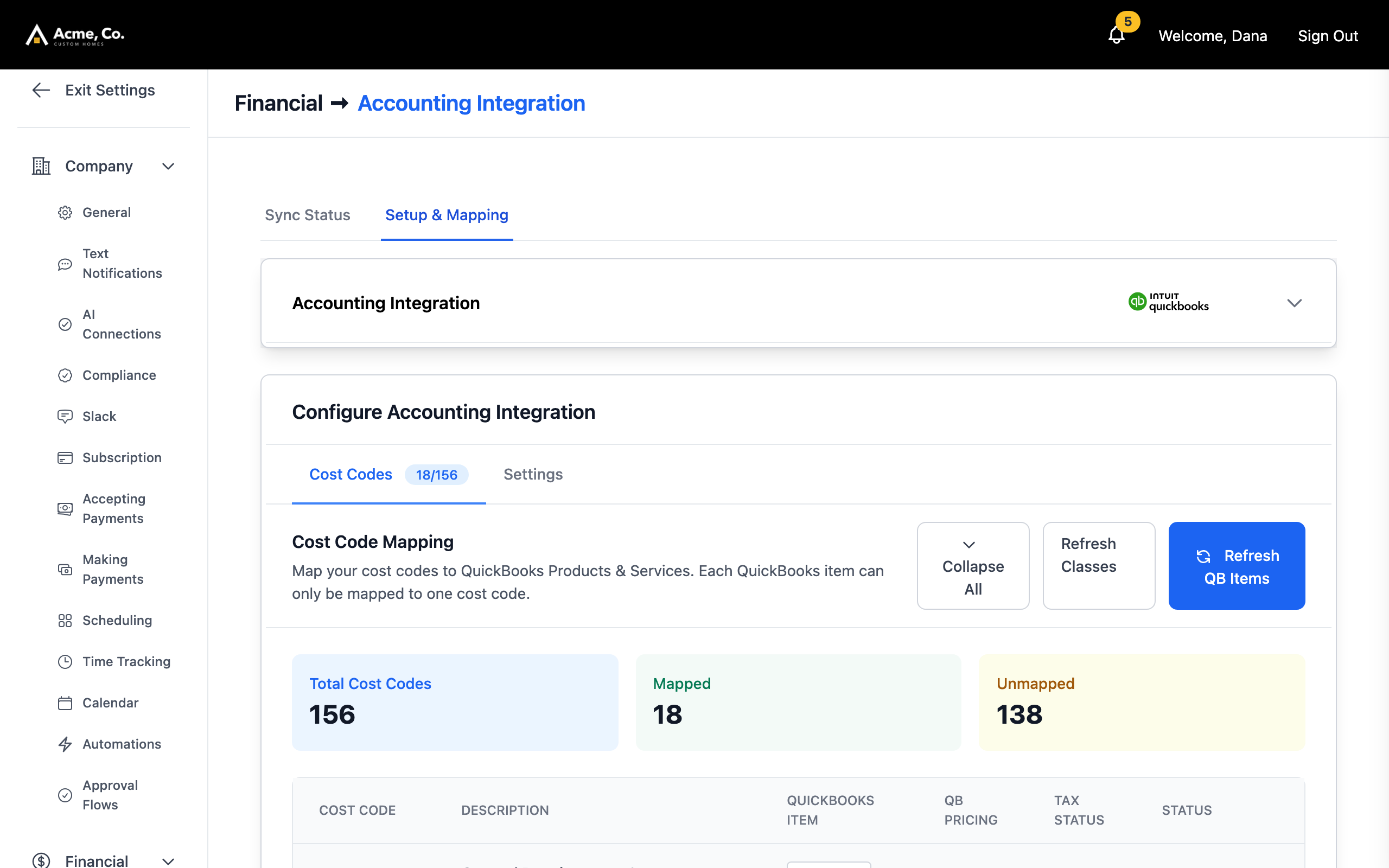Click the Financial breadcrumb text
This screenshot has width=1389, height=868.
[x=278, y=103]
